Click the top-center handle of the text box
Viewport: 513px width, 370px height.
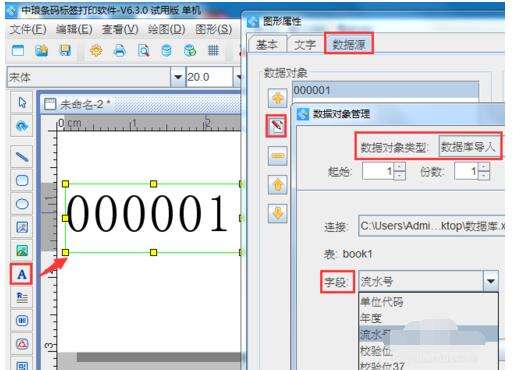pyautogui.click(x=153, y=184)
